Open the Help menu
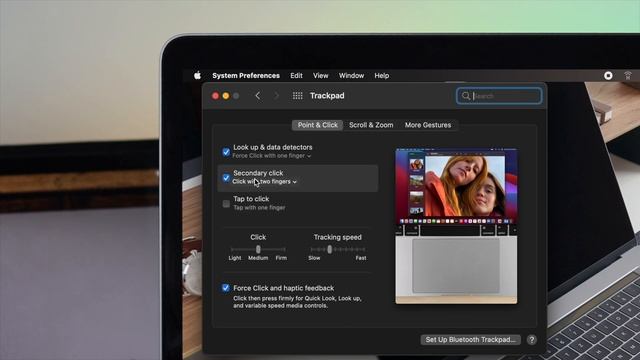The image size is (640, 360). (x=382, y=76)
